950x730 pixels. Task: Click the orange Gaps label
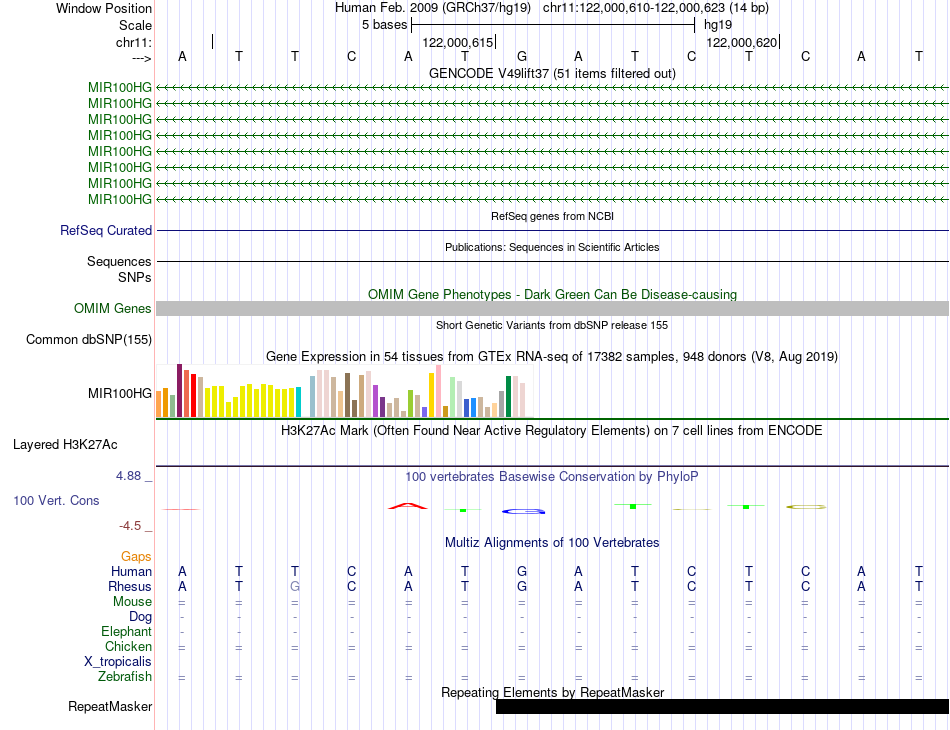click(x=136, y=556)
